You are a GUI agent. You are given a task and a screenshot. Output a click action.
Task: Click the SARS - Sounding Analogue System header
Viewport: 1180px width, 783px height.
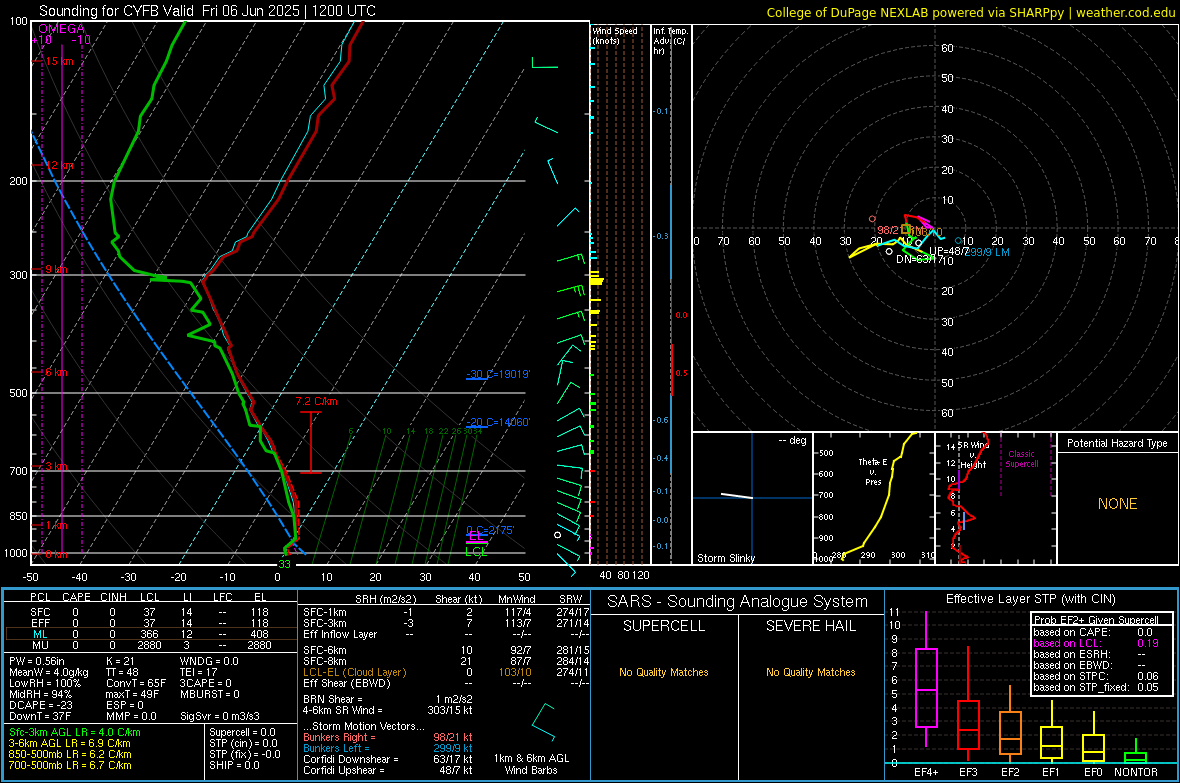737,602
